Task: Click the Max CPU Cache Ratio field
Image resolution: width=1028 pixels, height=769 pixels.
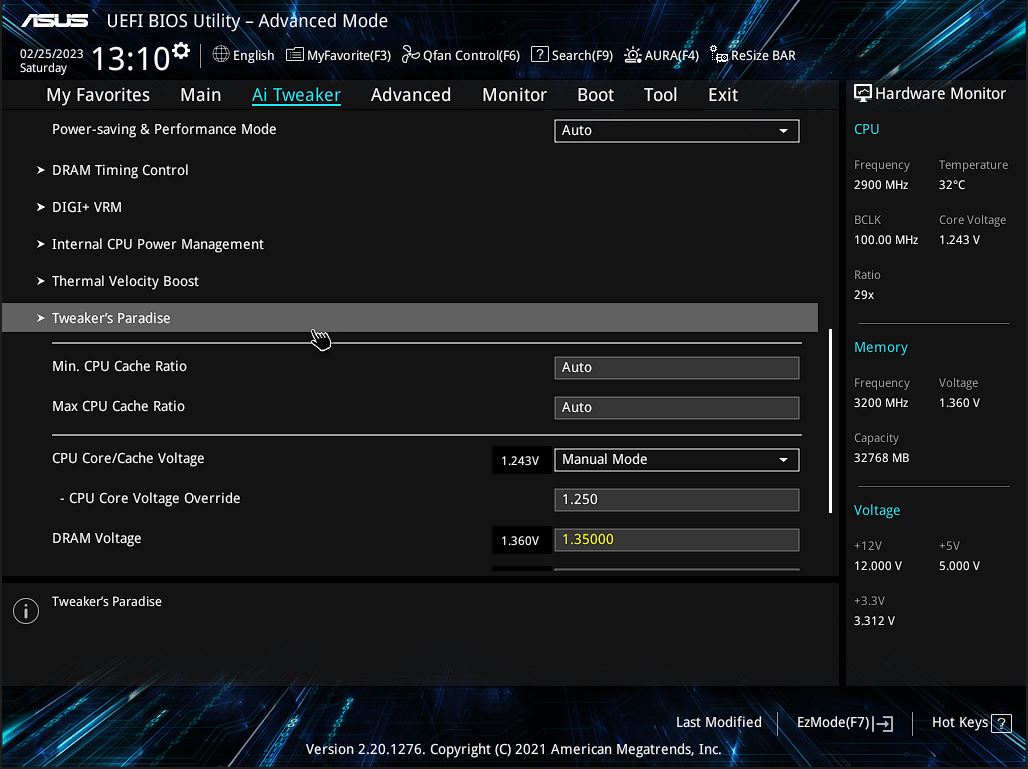Action: [x=677, y=408]
